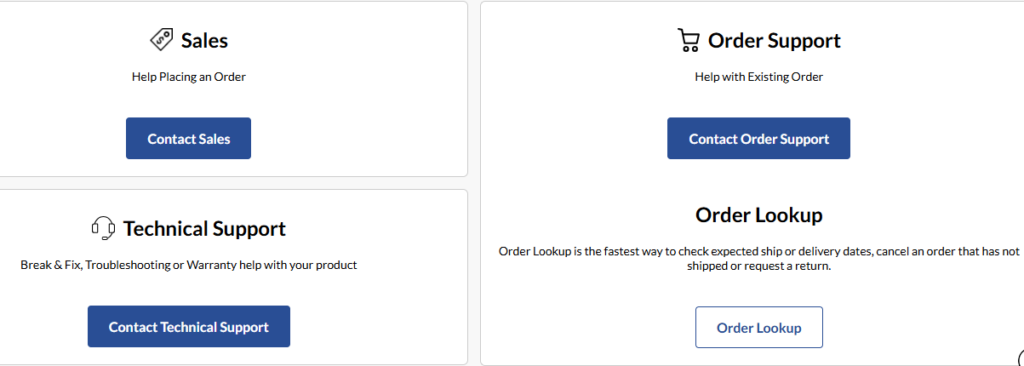This screenshot has height=366, width=1024.
Task: Open the Contact Sales button
Action: [188, 139]
